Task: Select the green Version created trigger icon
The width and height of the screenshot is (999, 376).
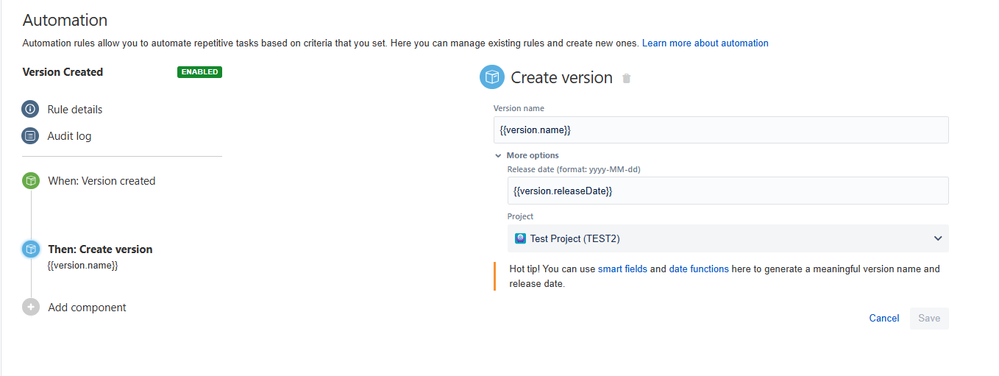Action: pyautogui.click(x=31, y=181)
